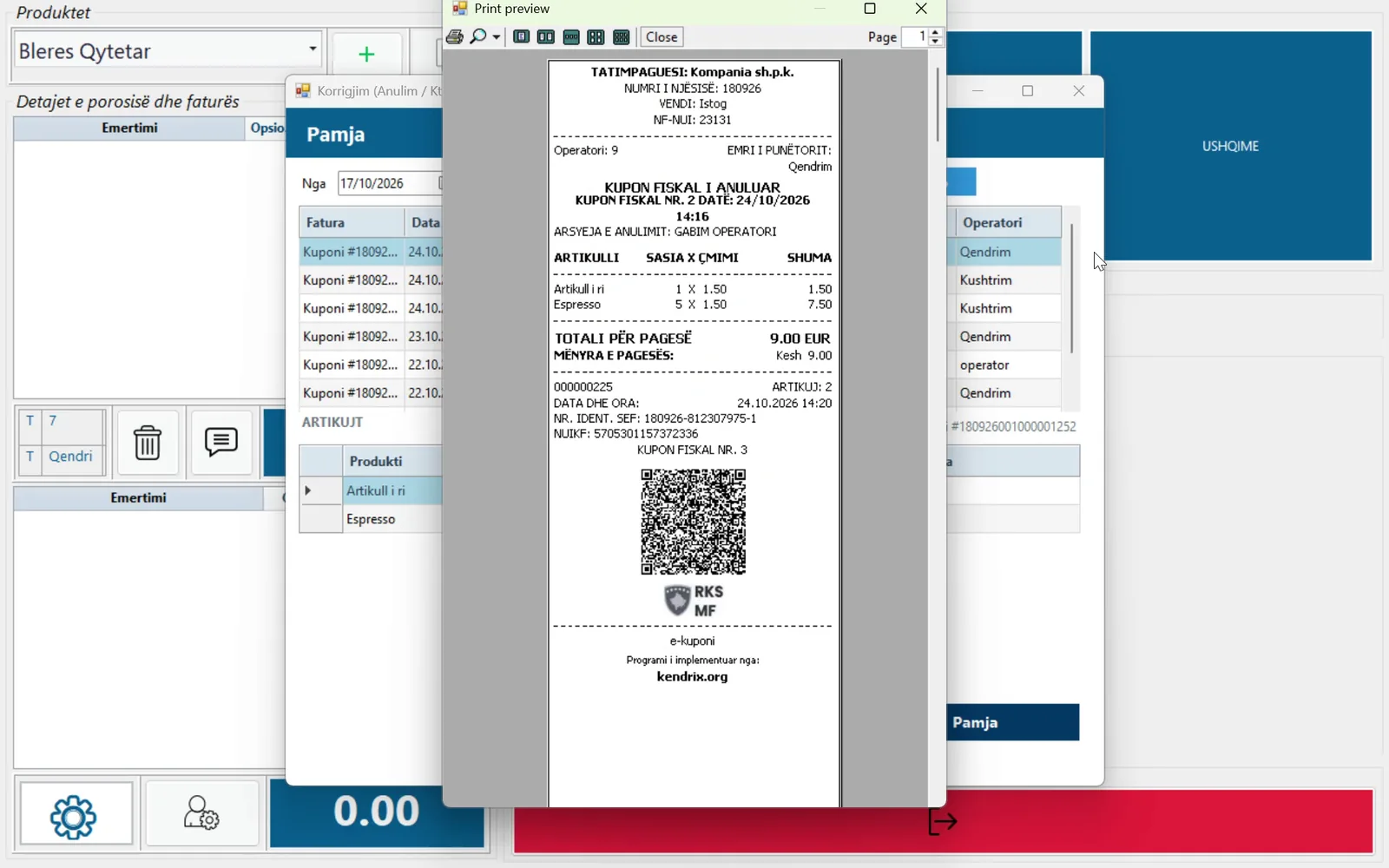Image resolution: width=1389 pixels, height=868 pixels.
Task: Click the Zoom magnifier in Print preview
Action: click(478, 36)
